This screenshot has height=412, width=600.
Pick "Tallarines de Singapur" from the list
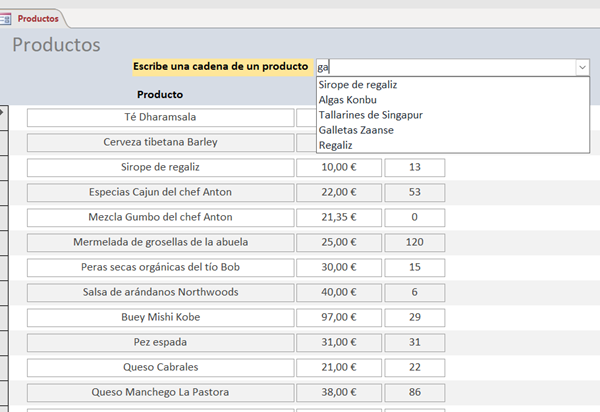(370, 115)
